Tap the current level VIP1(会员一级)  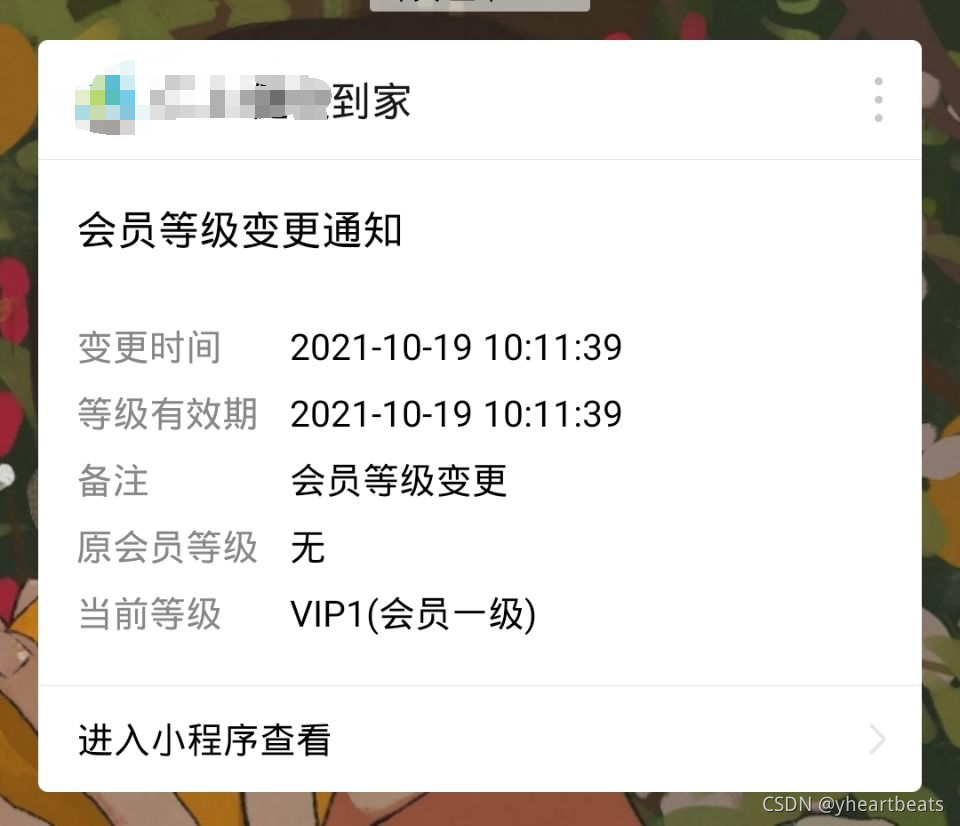(413, 614)
